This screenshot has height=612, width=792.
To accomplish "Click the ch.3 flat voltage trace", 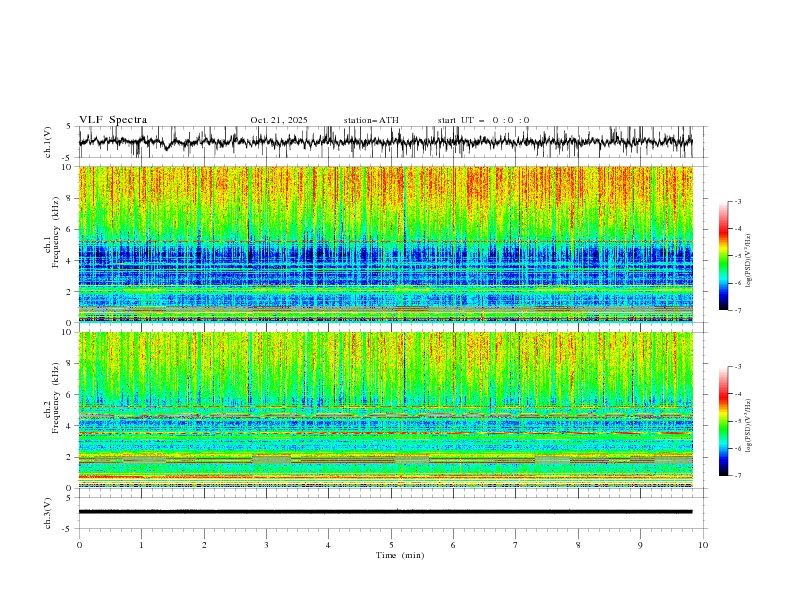I will [x=385, y=512].
